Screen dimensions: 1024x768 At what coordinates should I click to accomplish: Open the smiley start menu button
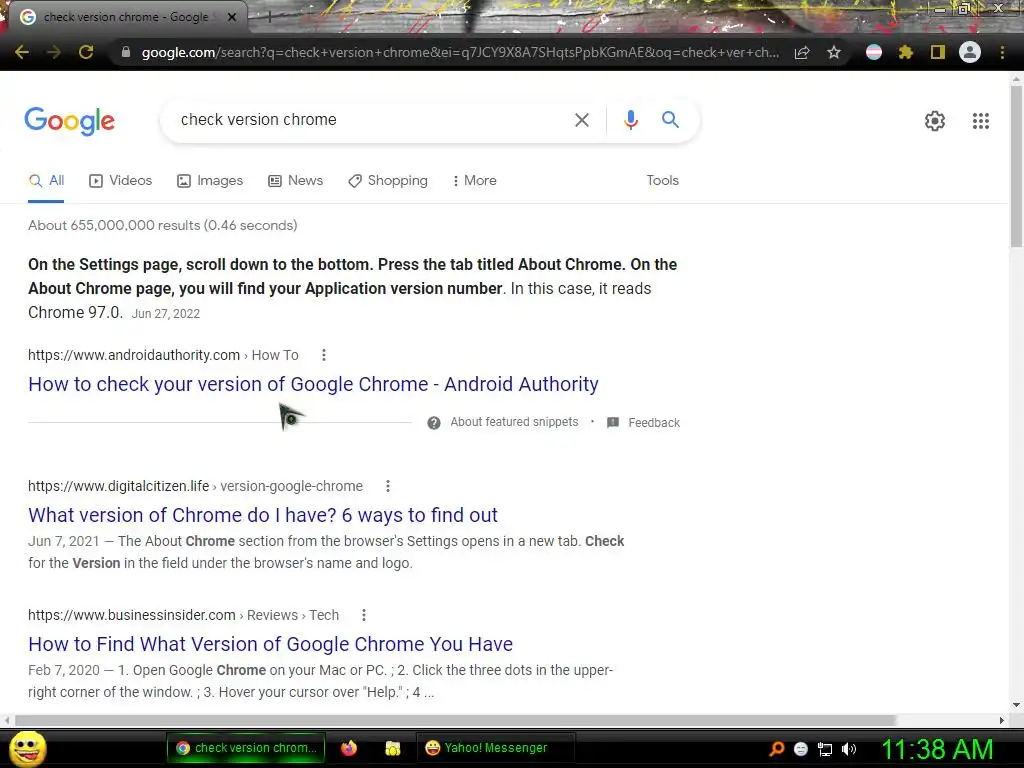28,748
